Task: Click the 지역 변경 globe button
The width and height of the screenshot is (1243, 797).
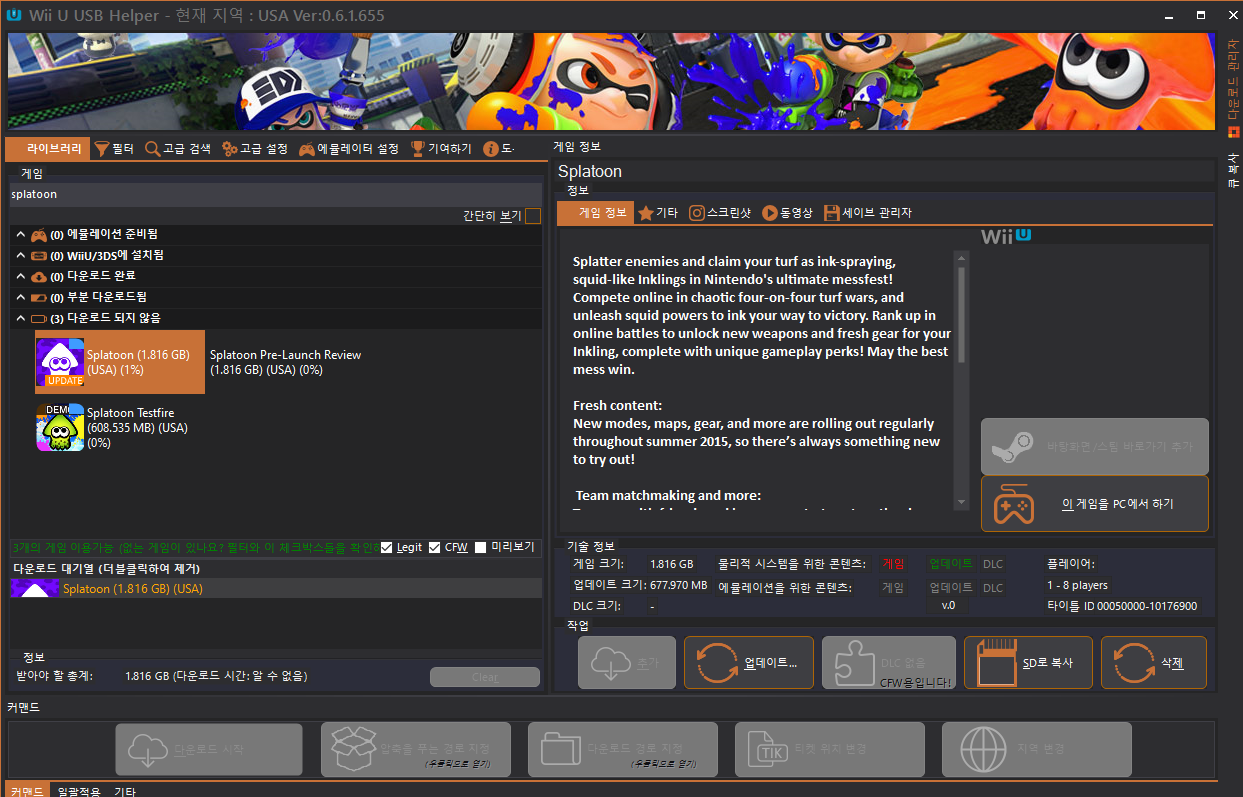Action: (1037, 749)
